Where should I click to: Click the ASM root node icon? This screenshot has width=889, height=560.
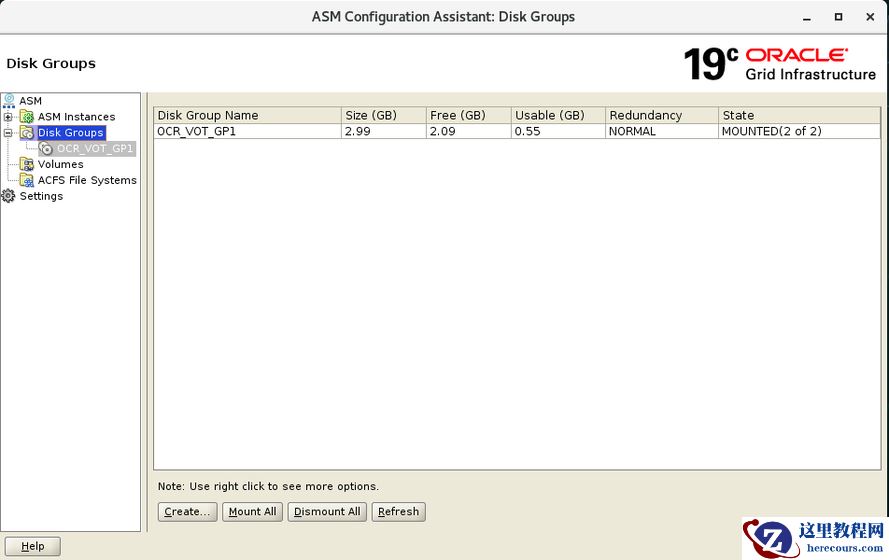9,100
